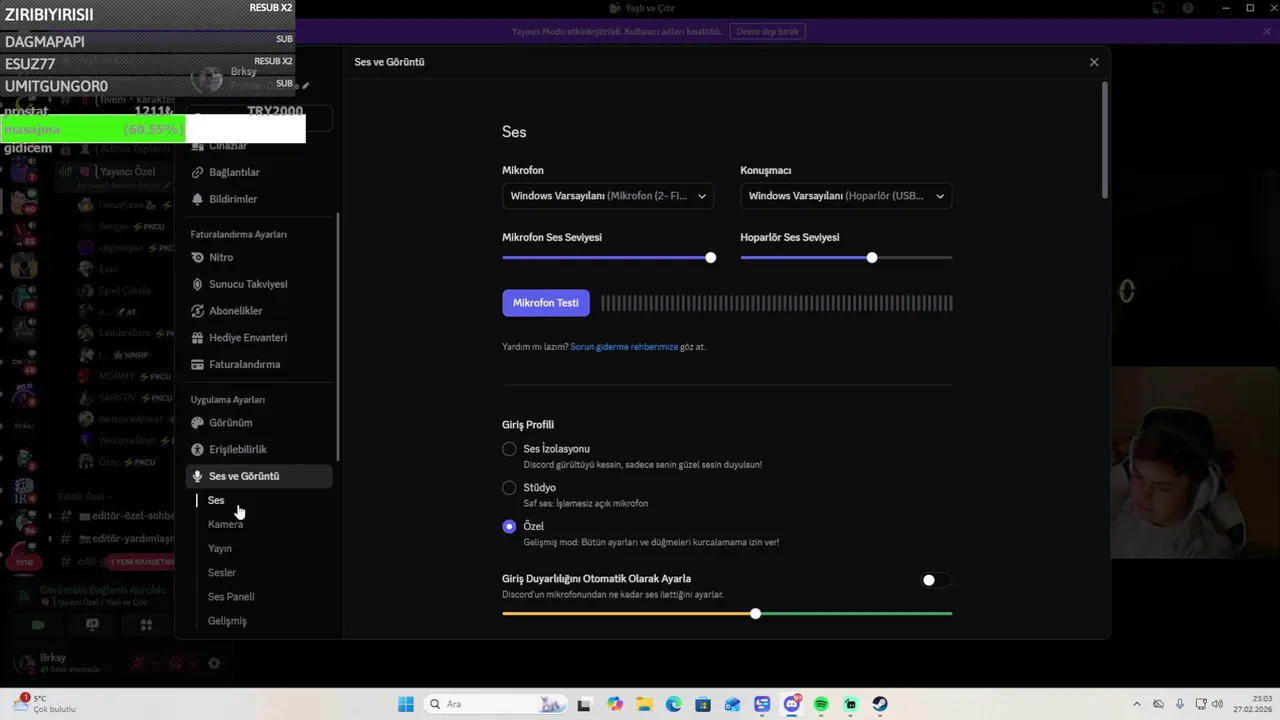Open the Kamera sub-tab
The width and height of the screenshot is (1280, 720).
coord(225,524)
